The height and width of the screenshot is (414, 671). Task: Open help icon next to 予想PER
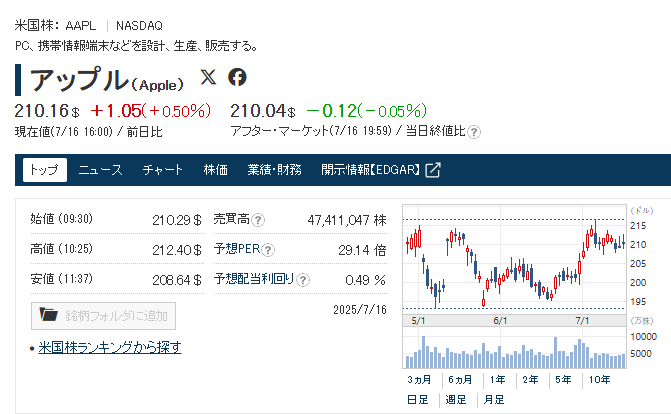[268, 250]
